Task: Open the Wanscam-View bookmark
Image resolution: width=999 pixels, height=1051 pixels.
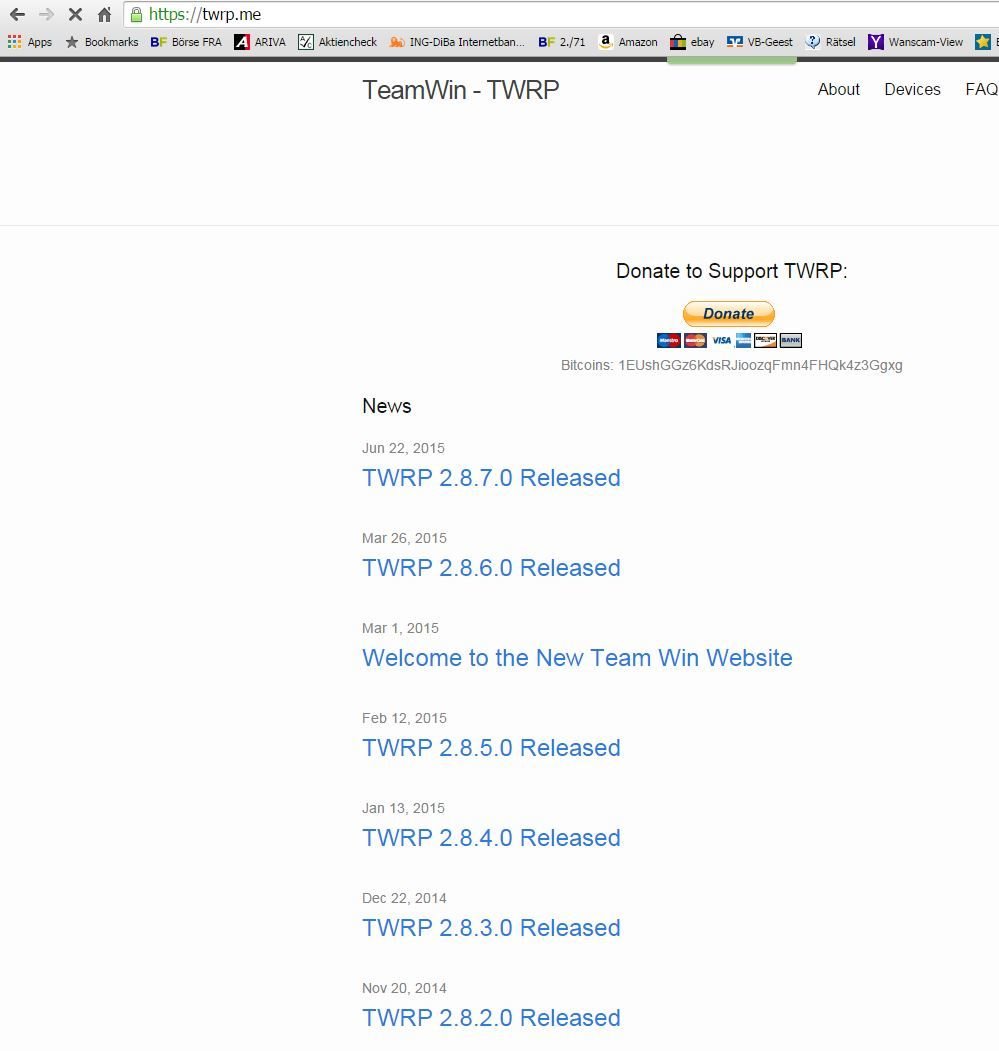Action: pyautogui.click(x=915, y=42)
